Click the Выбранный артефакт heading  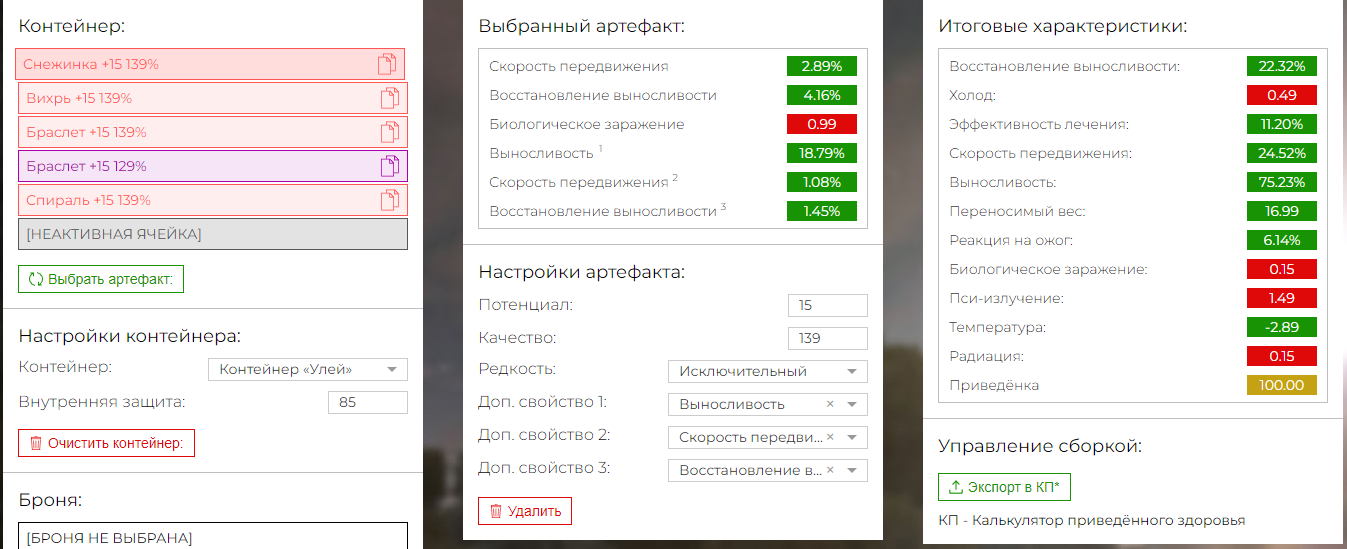pyautogui.click(x=582, y=27)
